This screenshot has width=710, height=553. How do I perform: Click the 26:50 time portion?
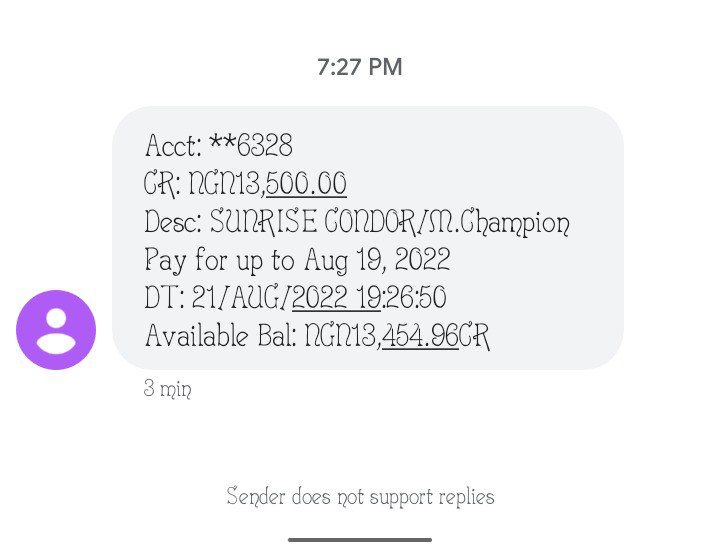(x=416, y=298)
